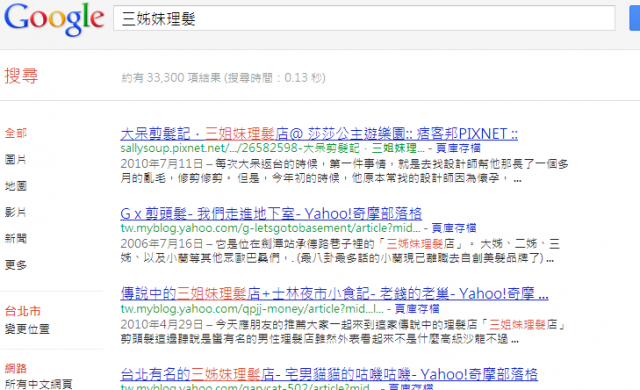Open result 大呆剪髮記．三姐妹理髮店 PIXNET
The width and height of the screenshot is (640, 390).
(x=319, y=134)
